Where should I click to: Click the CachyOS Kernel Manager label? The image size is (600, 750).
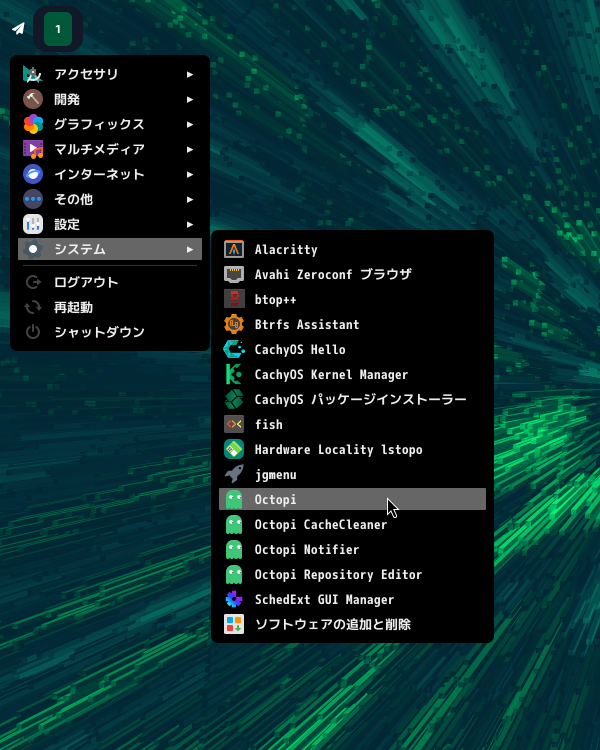click(x=331, y=375)
